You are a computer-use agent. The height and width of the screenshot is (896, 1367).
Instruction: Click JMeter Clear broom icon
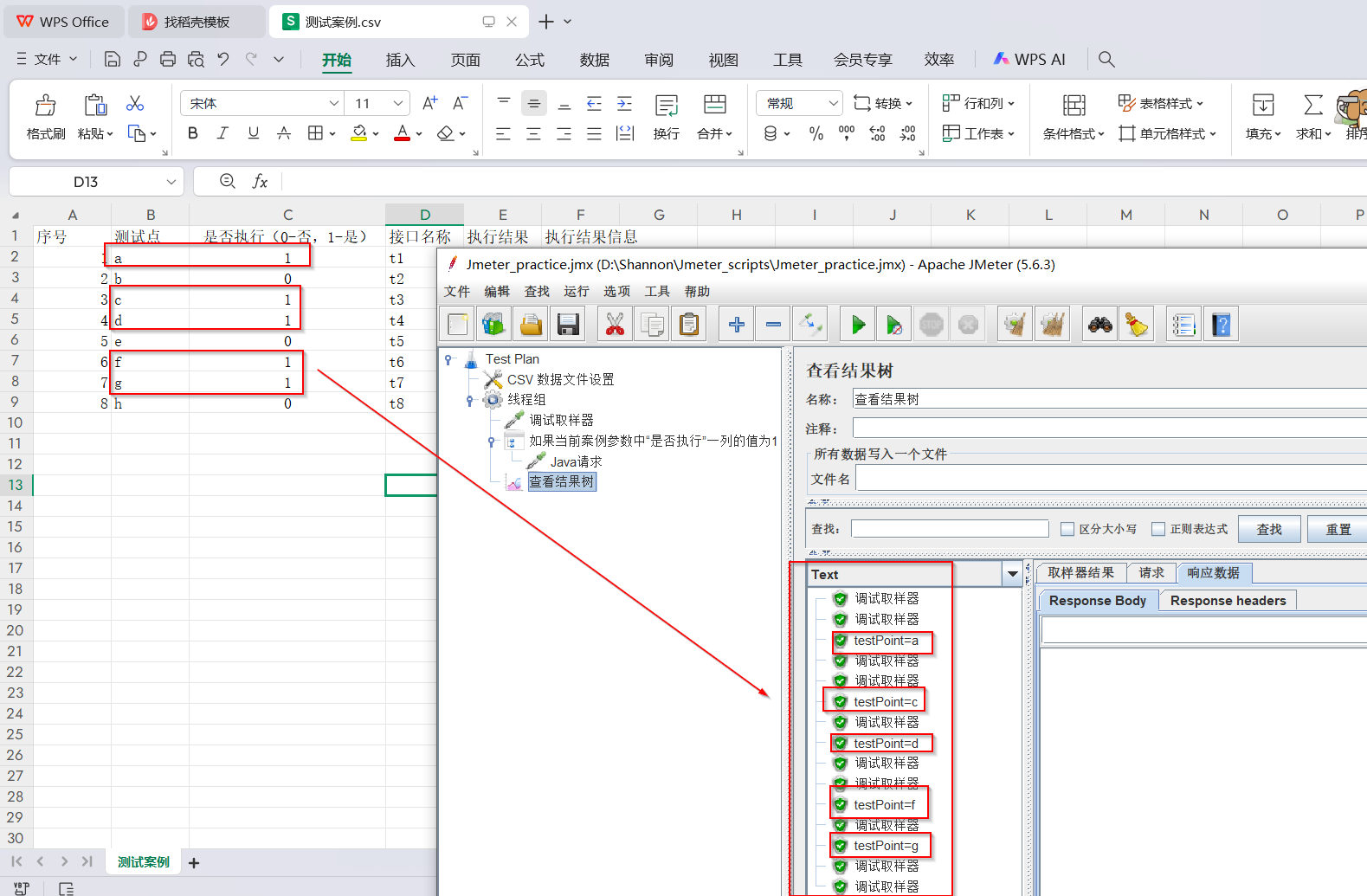[x=1015, y=325]
